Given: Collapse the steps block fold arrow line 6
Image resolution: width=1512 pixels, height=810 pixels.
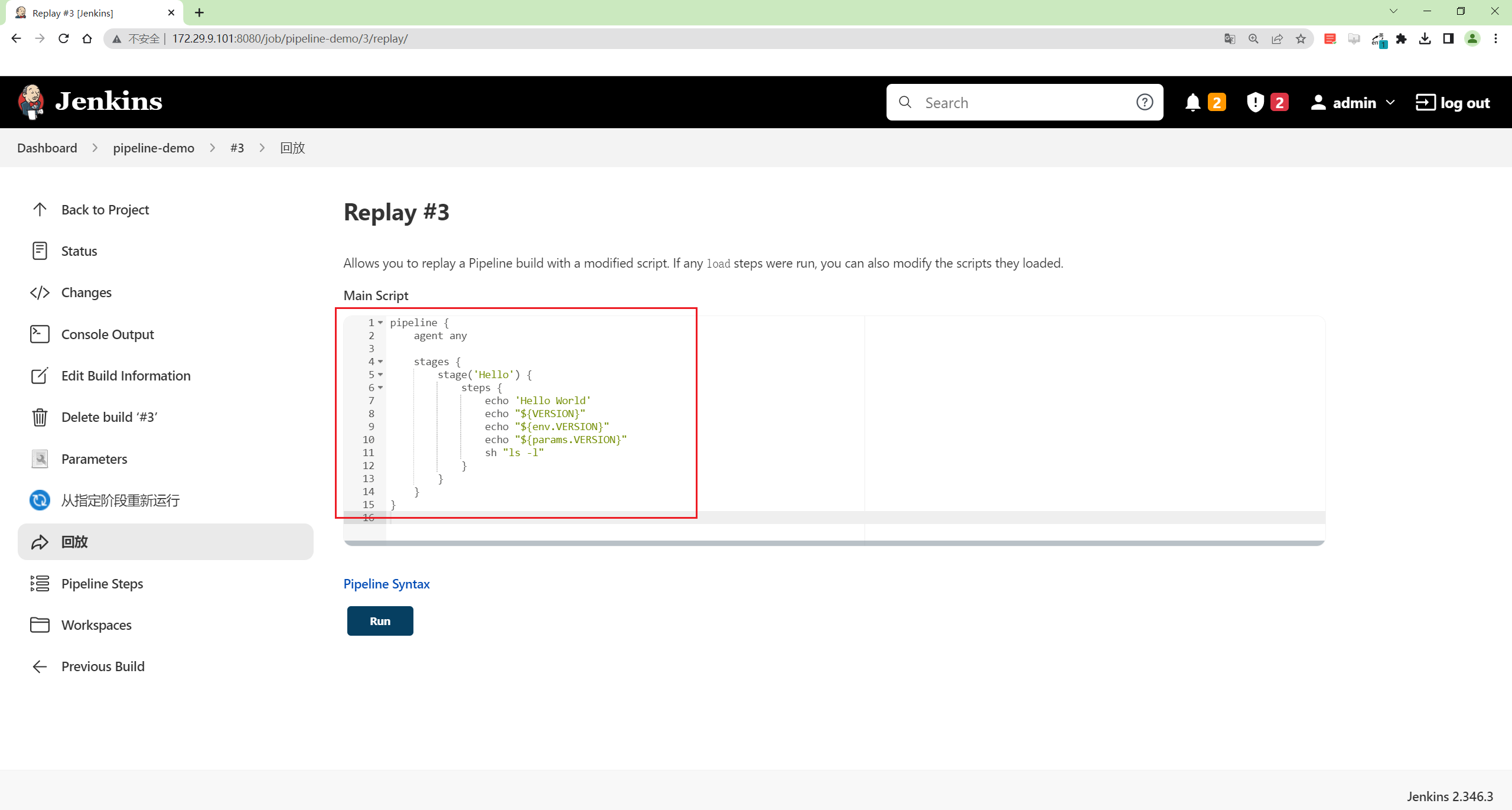Looking at the screenshot, I should pyautogui.click(x=380, y=388).
